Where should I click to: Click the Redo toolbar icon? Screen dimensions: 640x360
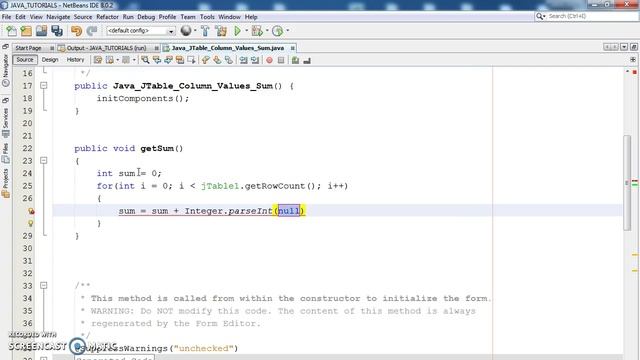coord(92,31)
